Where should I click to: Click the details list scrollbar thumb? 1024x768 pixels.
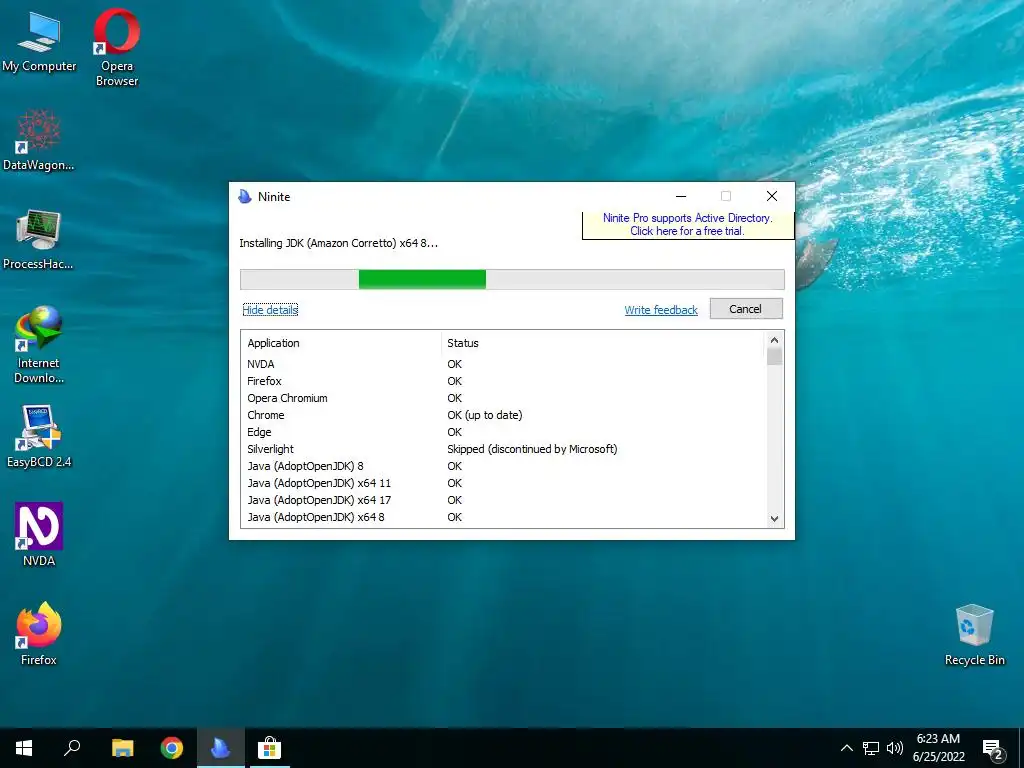click(775, 357)
